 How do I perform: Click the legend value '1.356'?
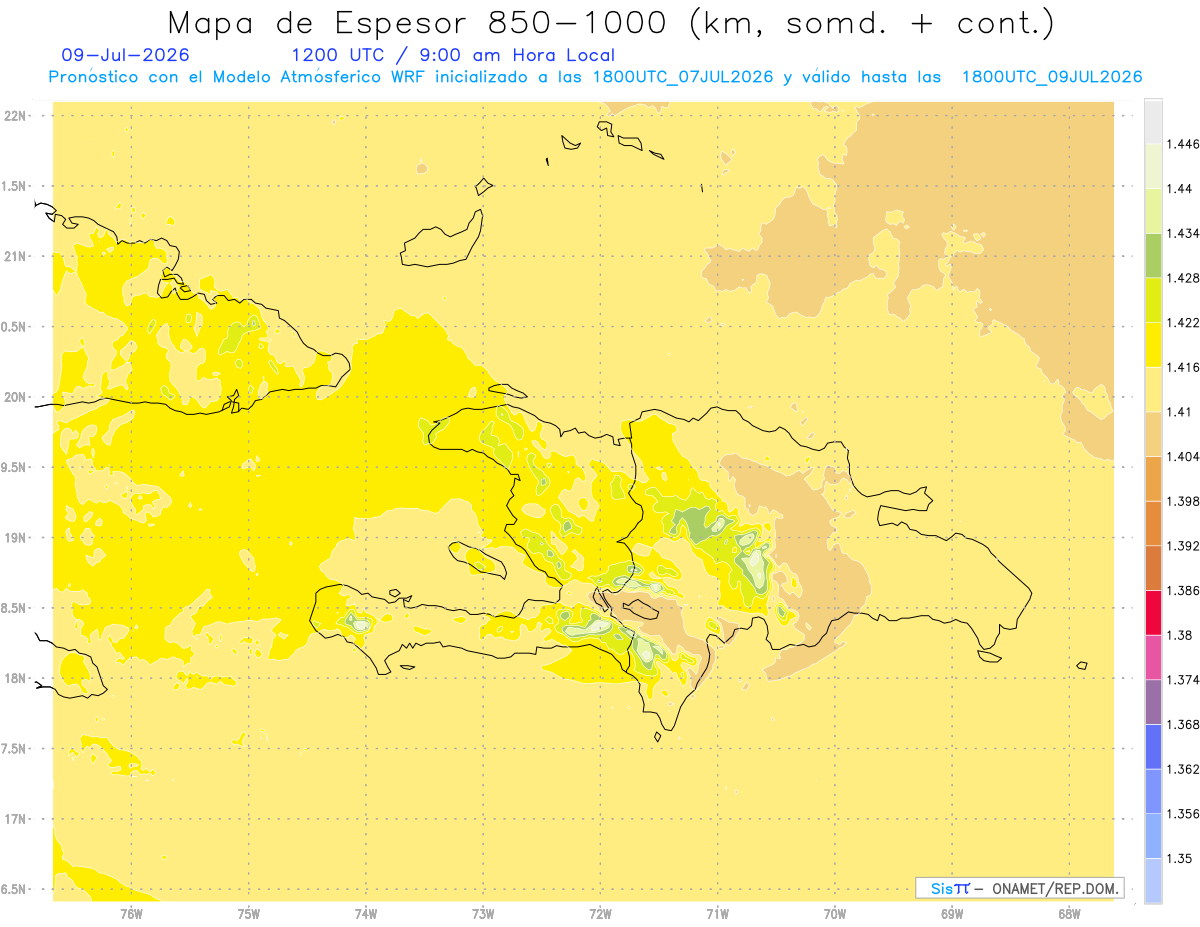point(1183,814)
